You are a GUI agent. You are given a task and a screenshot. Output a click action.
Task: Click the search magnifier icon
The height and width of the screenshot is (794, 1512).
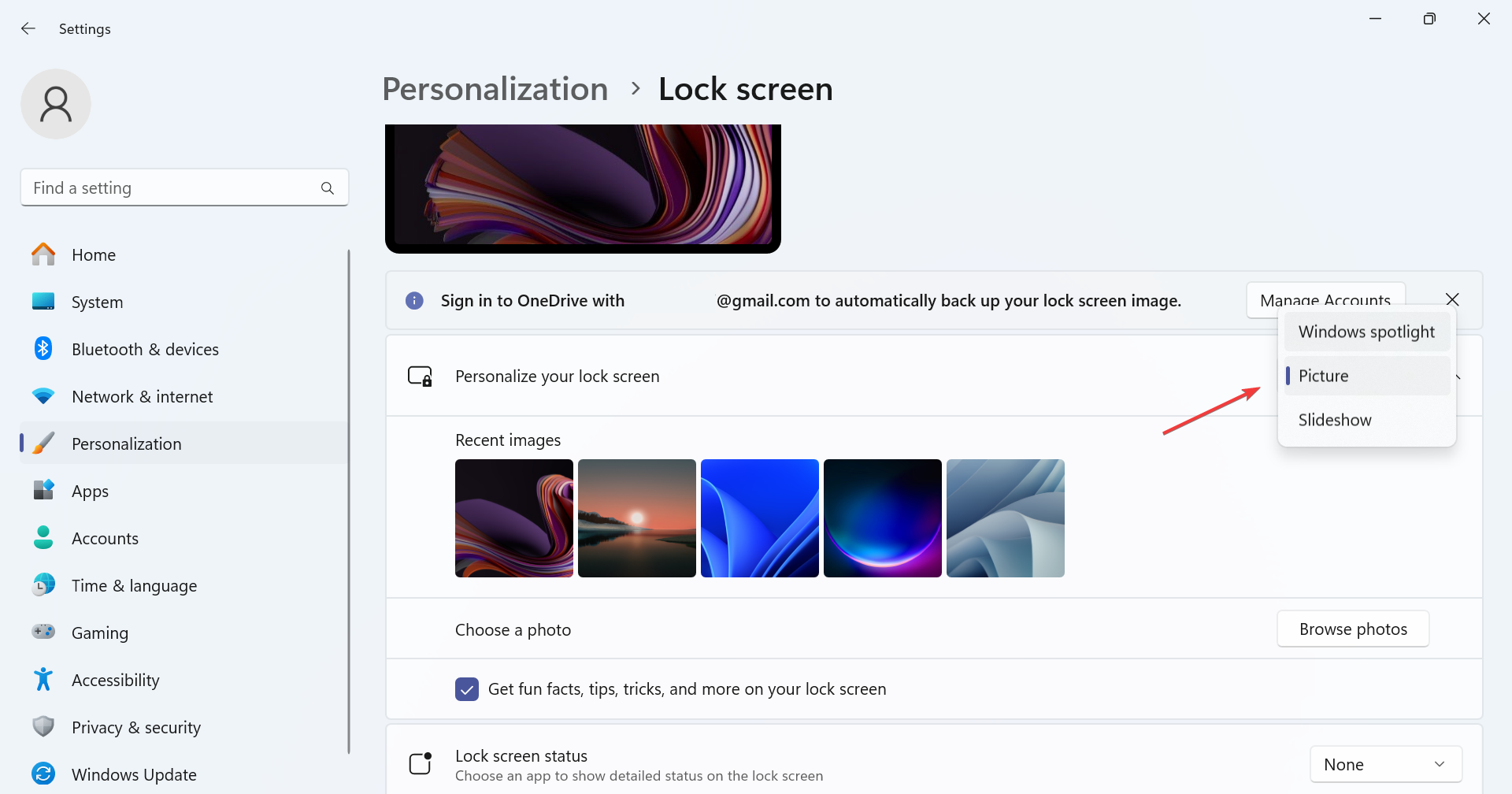(328, 188)
